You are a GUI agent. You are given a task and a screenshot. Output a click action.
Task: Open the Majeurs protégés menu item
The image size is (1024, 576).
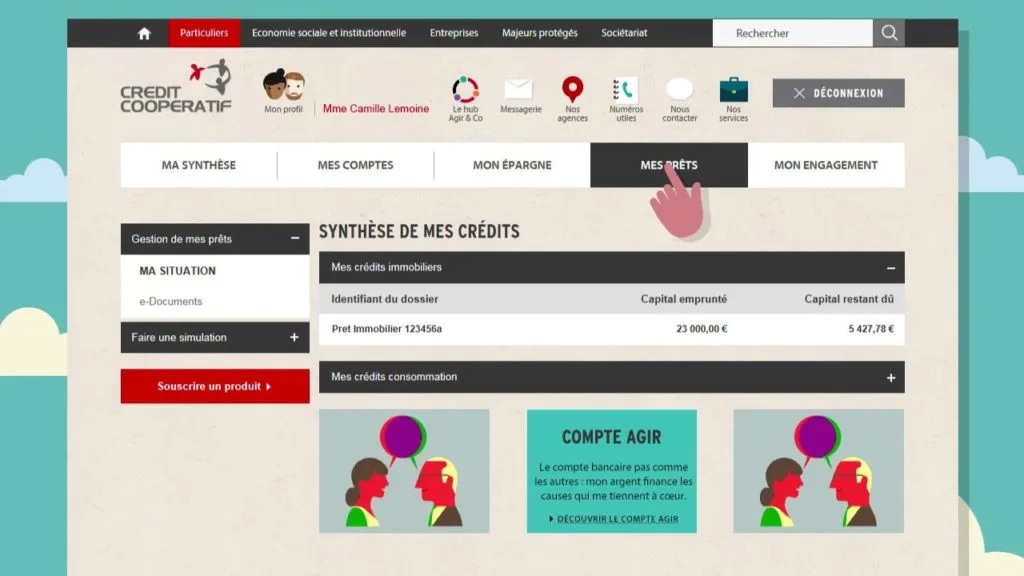pyautogui.click(x=539, y=33)
